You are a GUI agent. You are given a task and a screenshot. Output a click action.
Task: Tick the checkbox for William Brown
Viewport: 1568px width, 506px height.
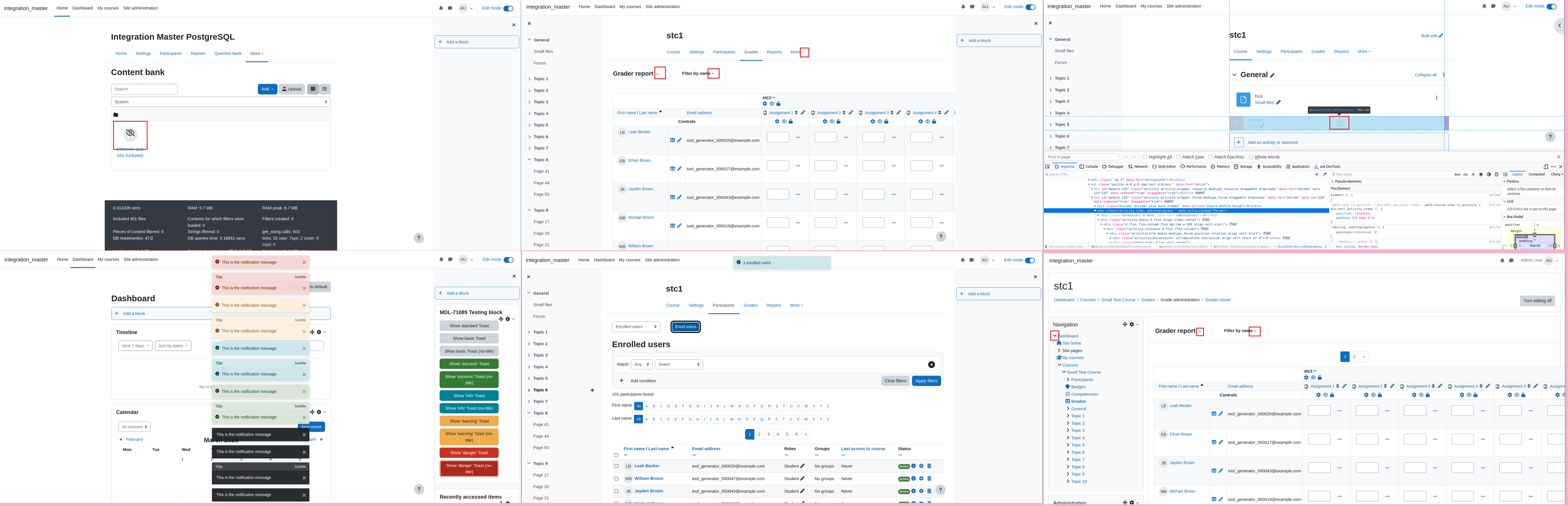[616, 479]
